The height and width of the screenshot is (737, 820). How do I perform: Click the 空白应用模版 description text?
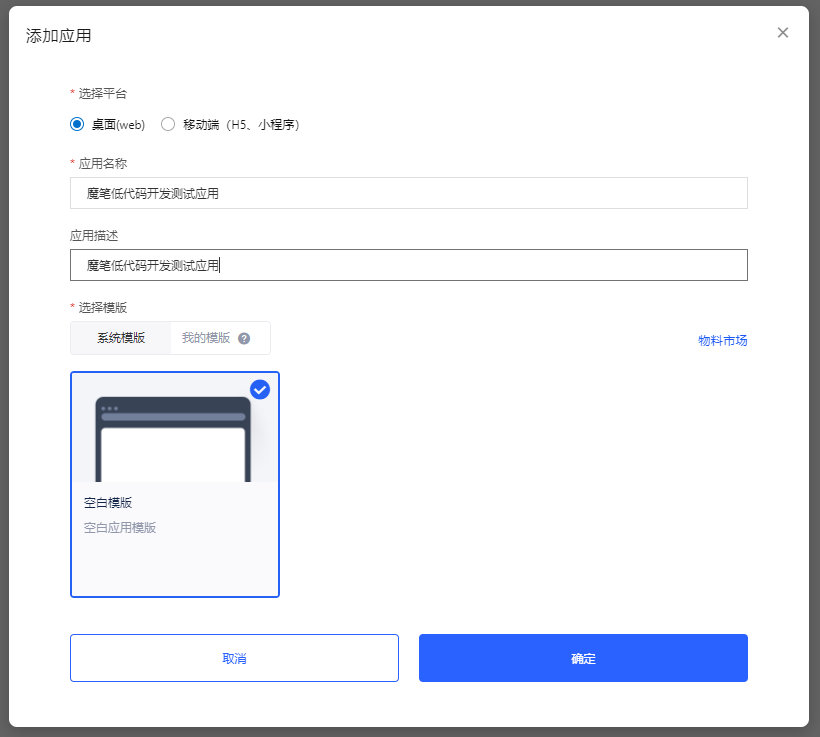pos(120,528)
